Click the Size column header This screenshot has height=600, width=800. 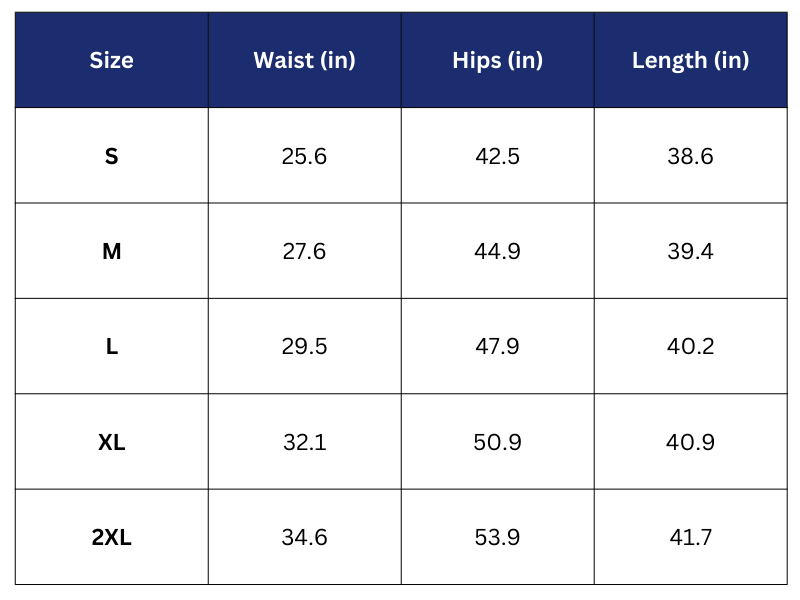click(111, 60)
